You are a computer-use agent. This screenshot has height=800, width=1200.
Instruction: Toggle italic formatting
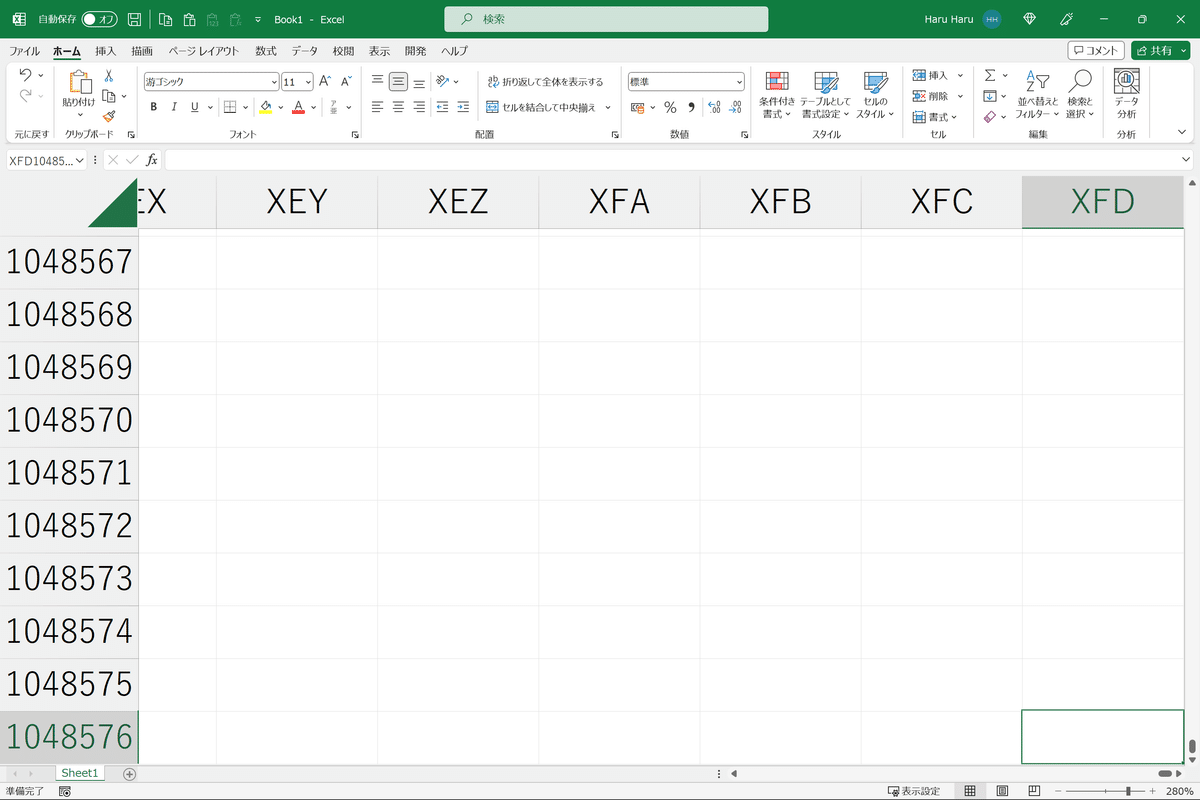(x=173, y=107)
